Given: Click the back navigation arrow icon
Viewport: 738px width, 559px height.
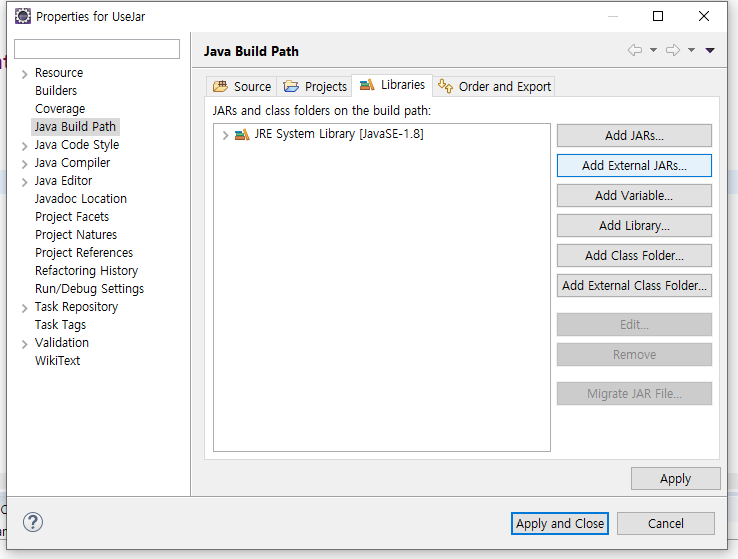Looking at the screenshot, I should pos(634,50).
